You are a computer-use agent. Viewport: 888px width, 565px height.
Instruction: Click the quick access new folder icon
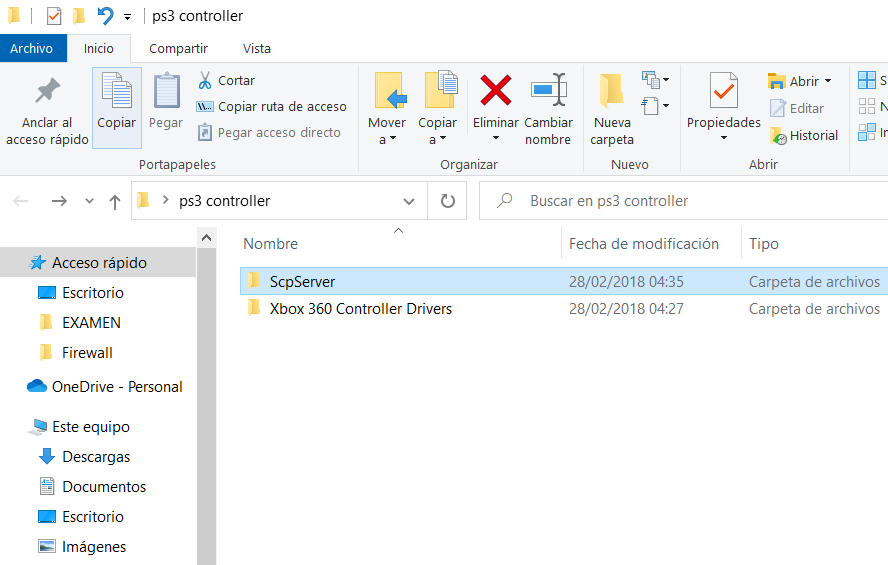[79, 16]
